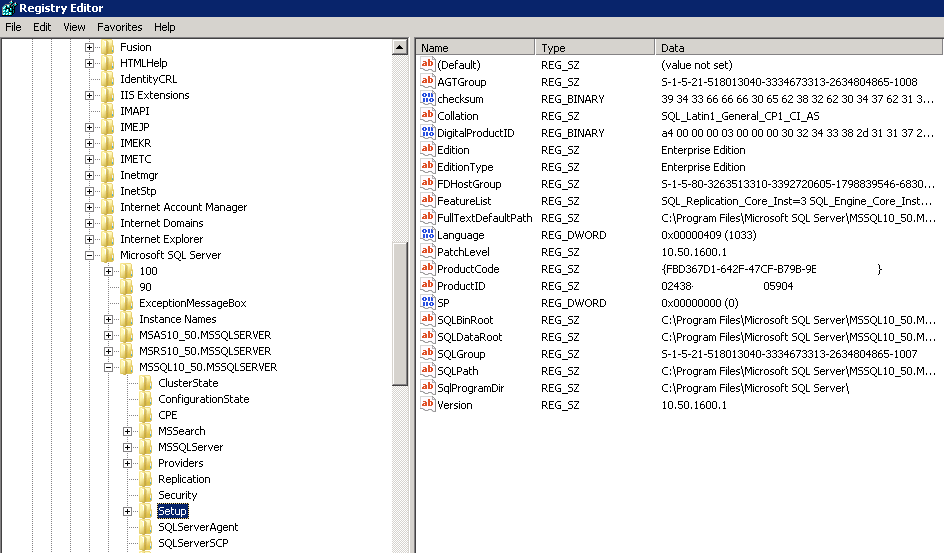Click the folder icon of Internet Explorer
The image size is (944, 553).
pos(108,239)
